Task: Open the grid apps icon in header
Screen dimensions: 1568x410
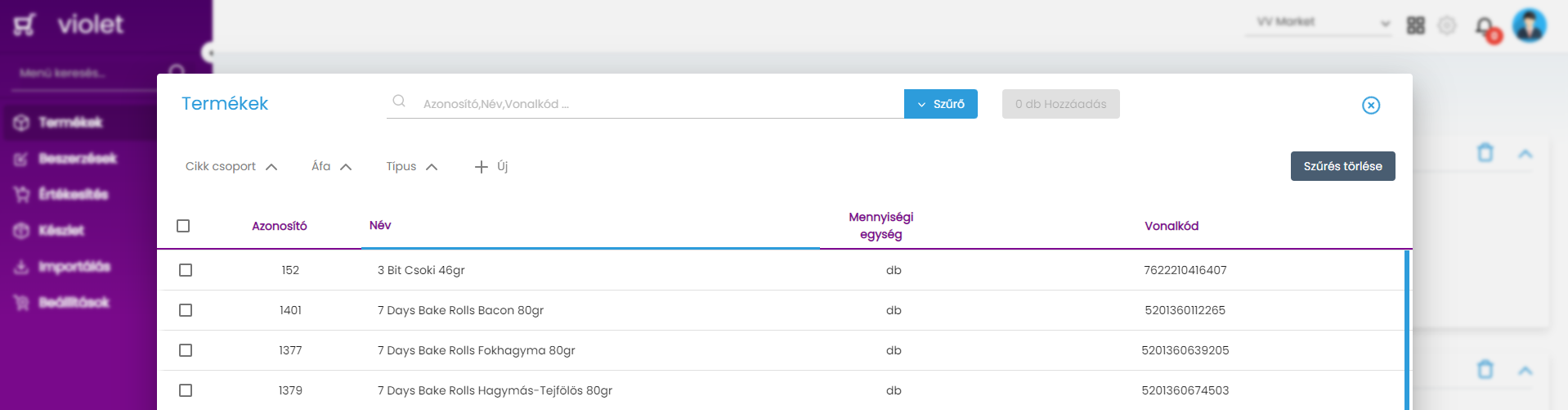Action: [1416, 25]
